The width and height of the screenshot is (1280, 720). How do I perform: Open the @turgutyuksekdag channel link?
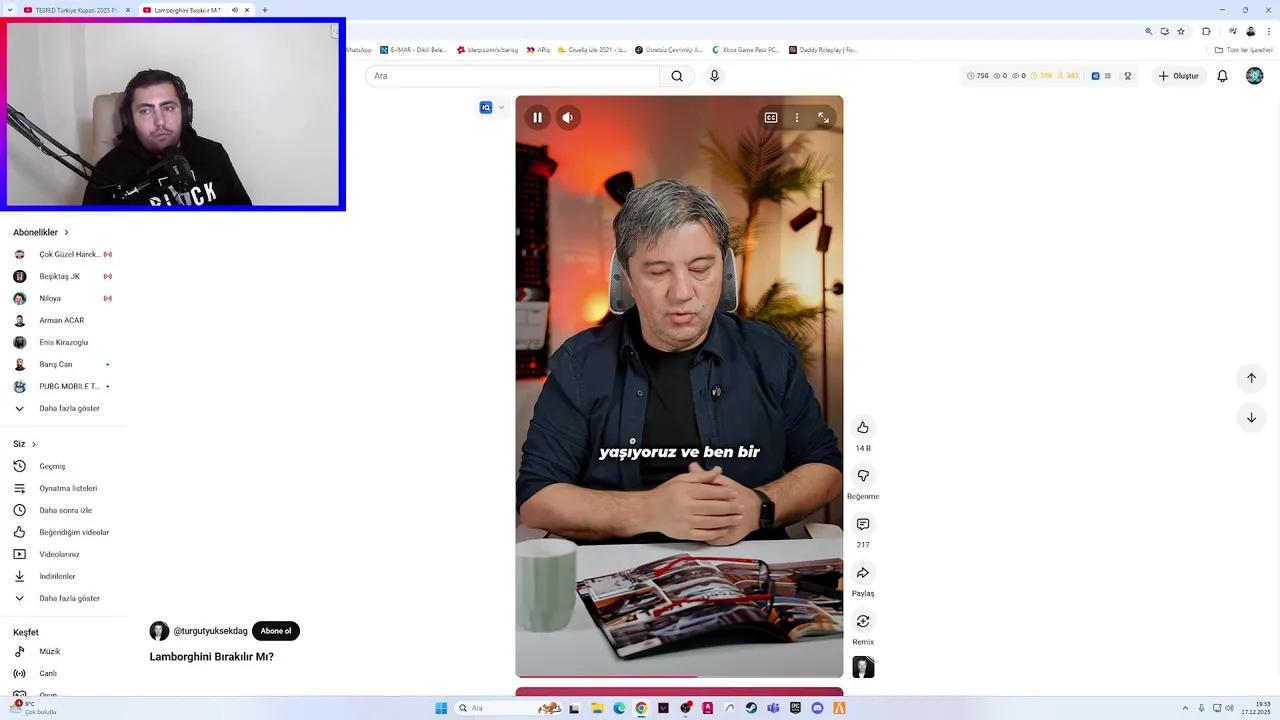[210, 631]
